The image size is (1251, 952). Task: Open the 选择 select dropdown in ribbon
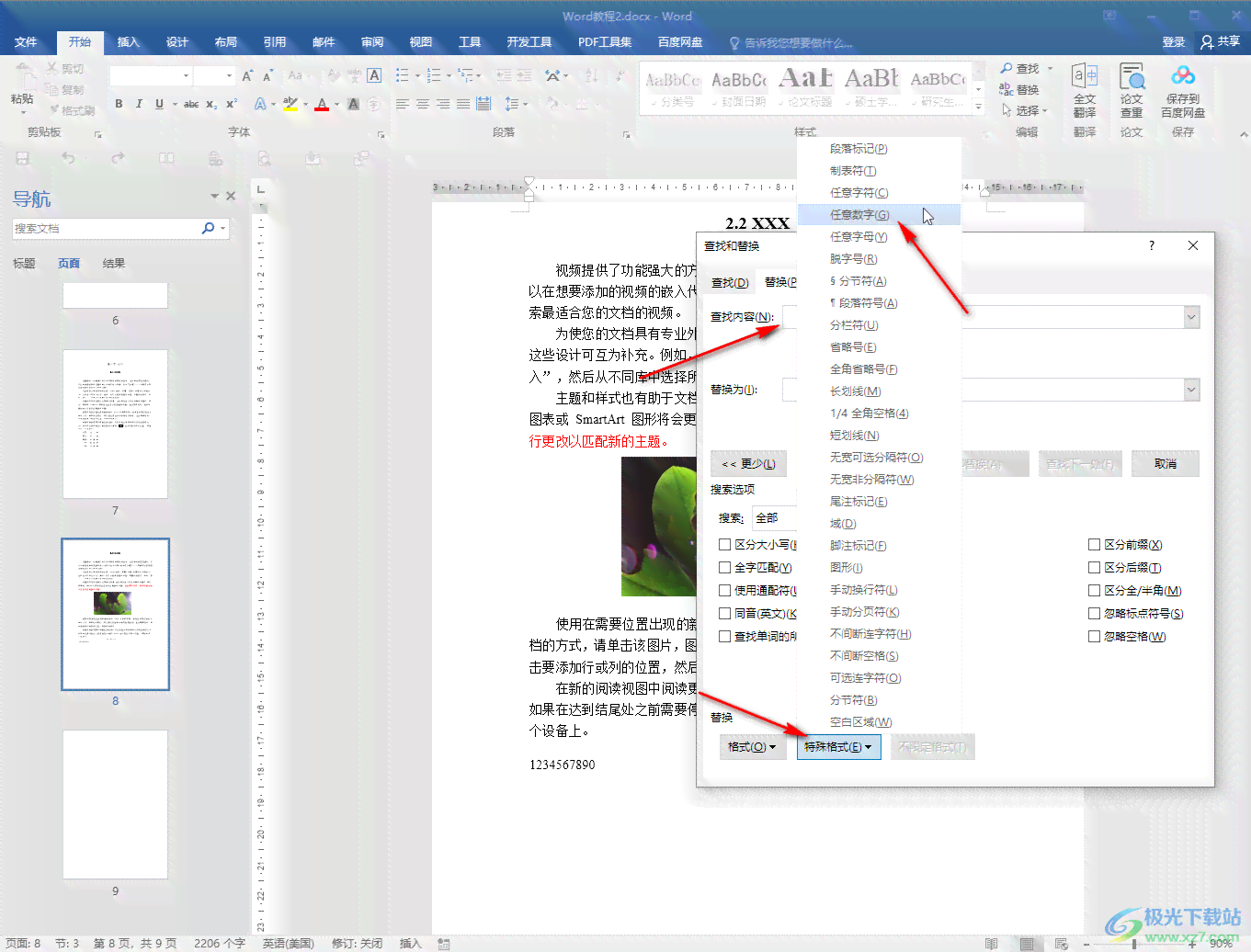point(1023,110)
